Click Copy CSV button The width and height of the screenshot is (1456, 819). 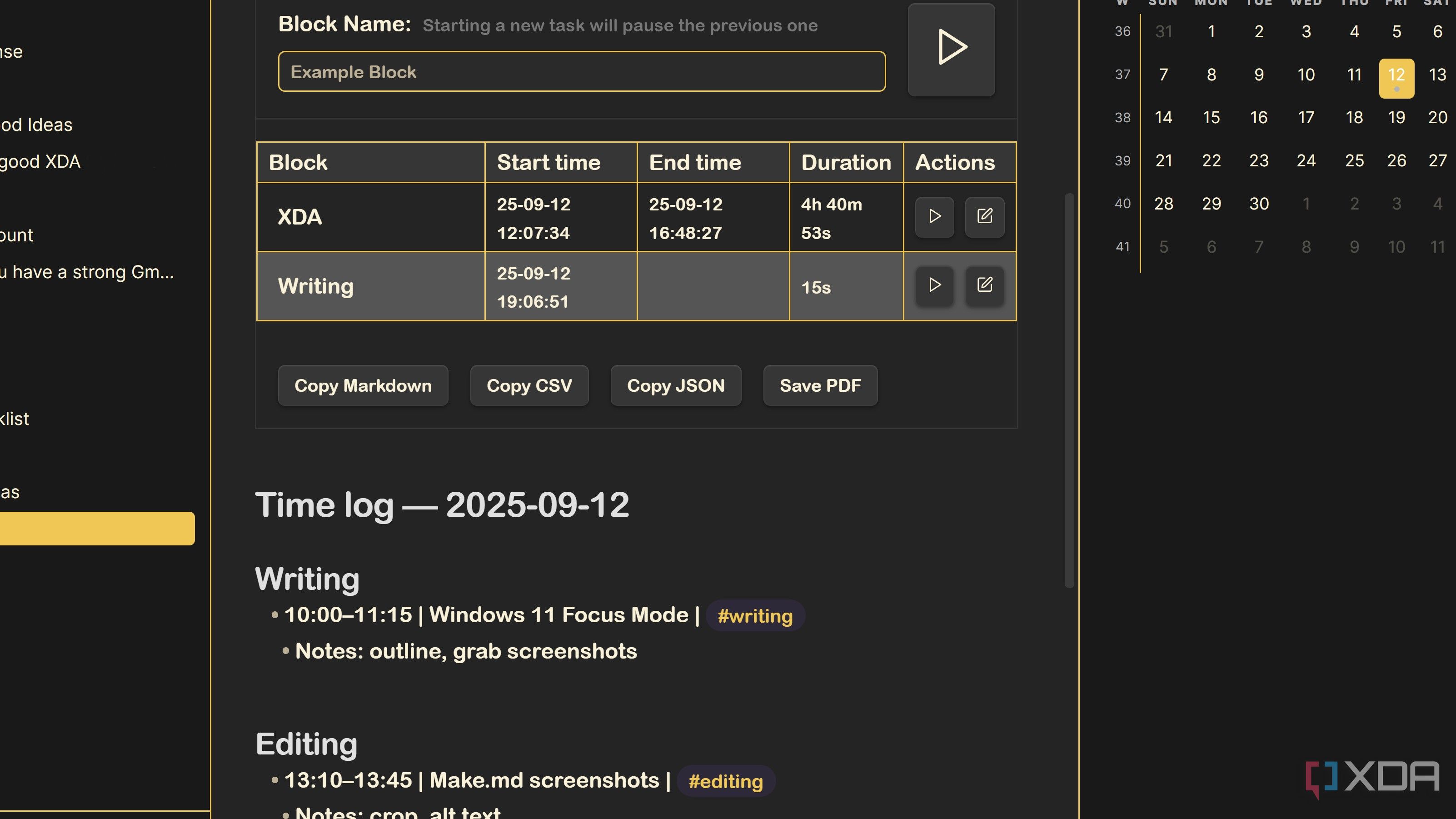click(x=529, y=385)
